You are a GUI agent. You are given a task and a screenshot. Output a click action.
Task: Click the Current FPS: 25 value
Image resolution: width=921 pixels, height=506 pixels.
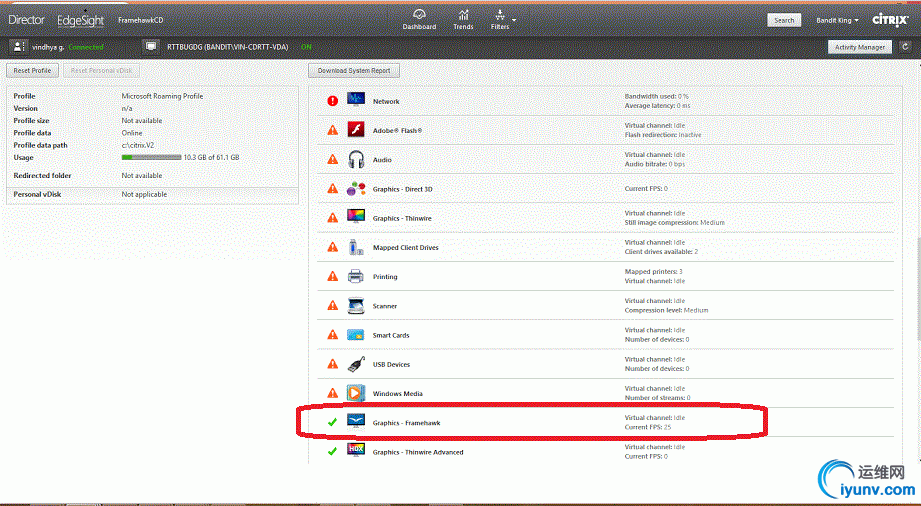(648, 427)
